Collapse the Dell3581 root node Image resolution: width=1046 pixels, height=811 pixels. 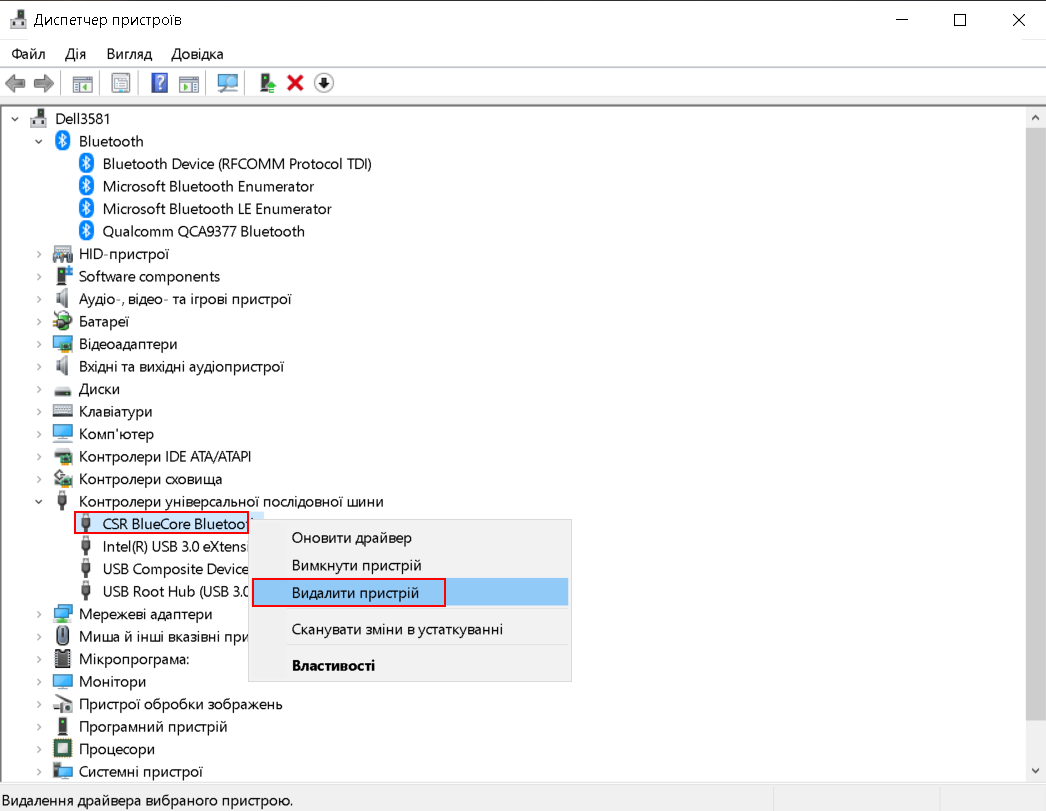coord(15,118)
